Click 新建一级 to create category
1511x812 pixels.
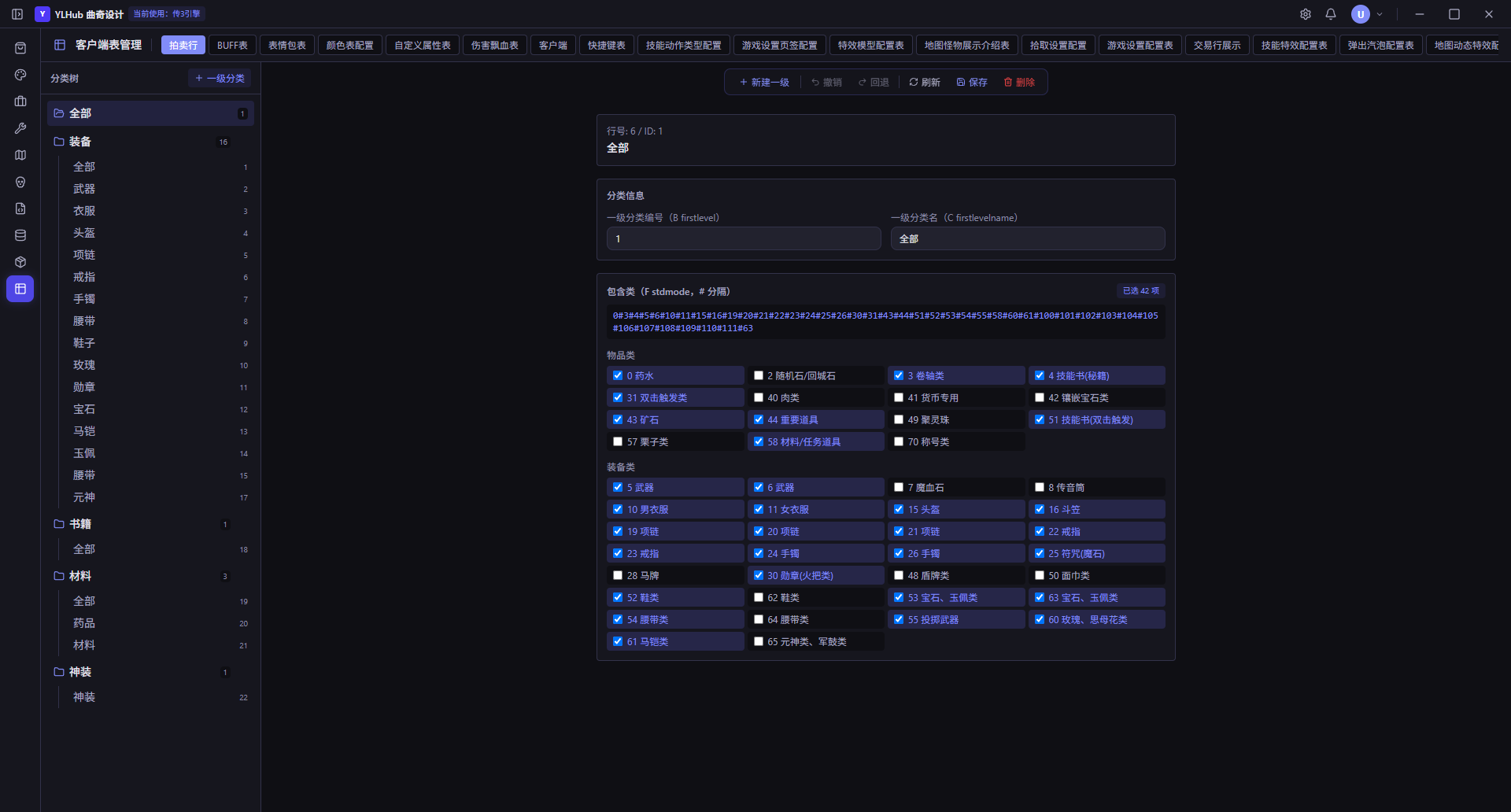(764, 82)
